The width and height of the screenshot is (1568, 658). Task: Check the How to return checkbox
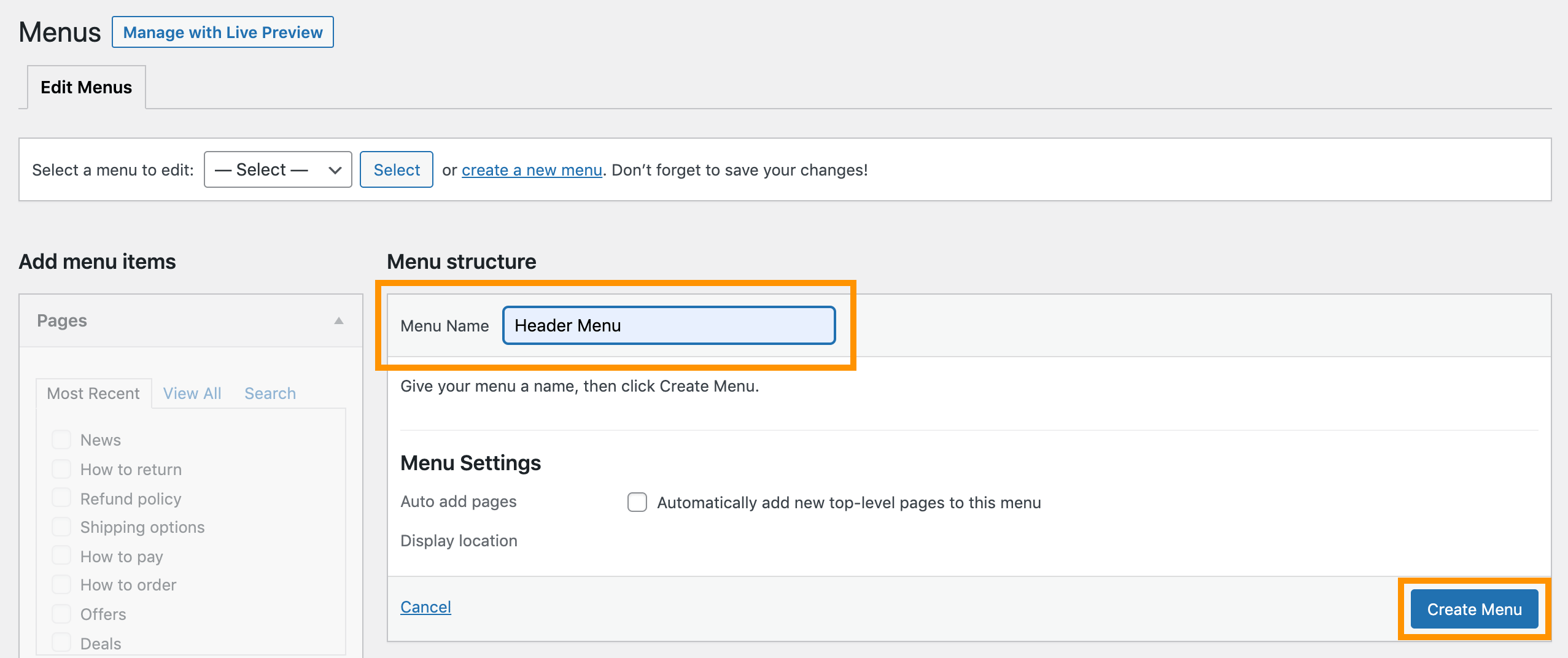(x=61, y=469)
